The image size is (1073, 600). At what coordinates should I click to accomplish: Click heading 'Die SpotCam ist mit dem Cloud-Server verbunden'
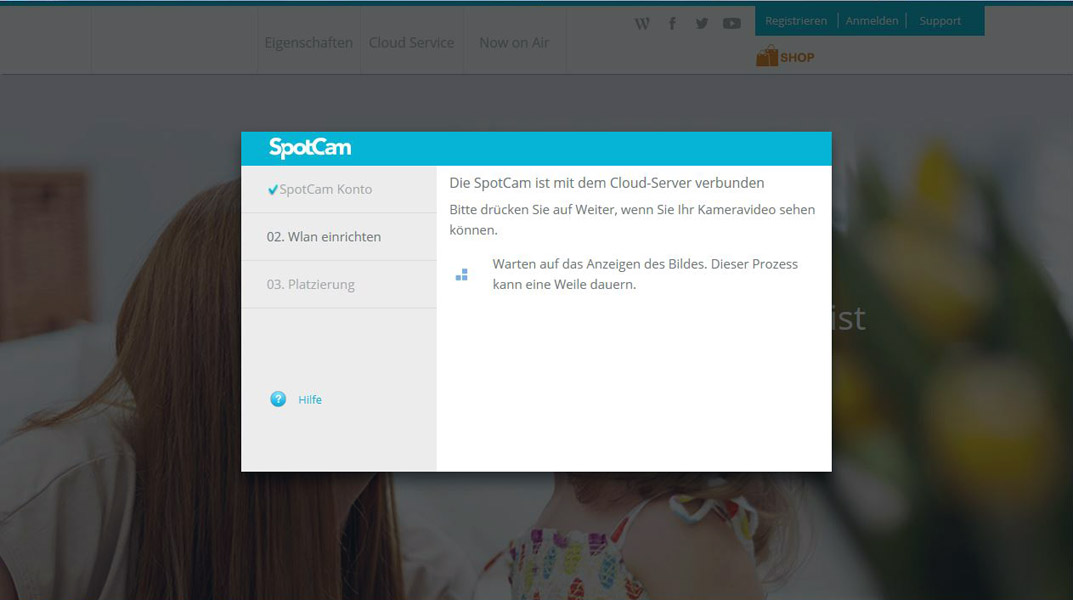click(x=607, y=183)
